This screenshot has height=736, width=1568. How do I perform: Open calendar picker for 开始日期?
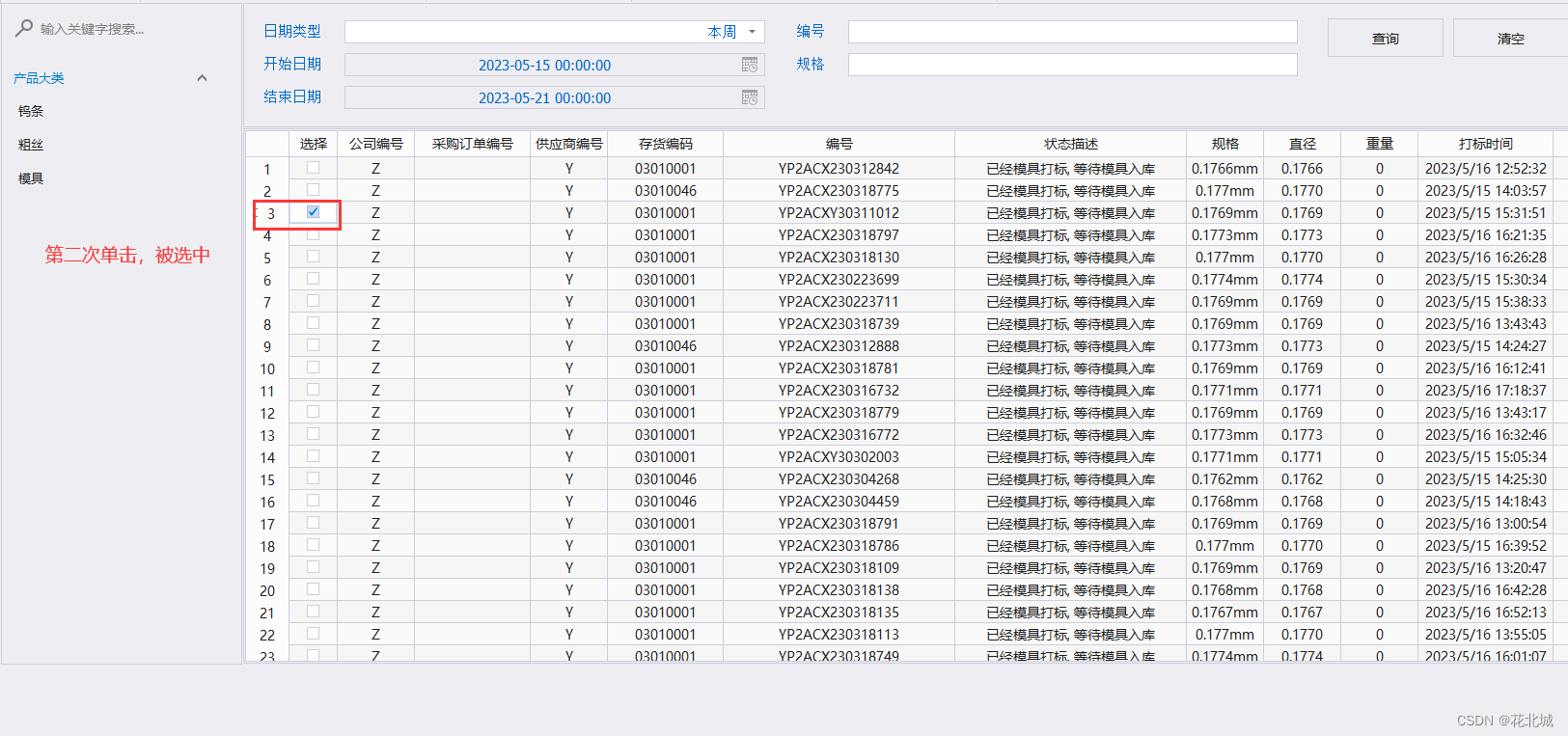click(750, 65)
